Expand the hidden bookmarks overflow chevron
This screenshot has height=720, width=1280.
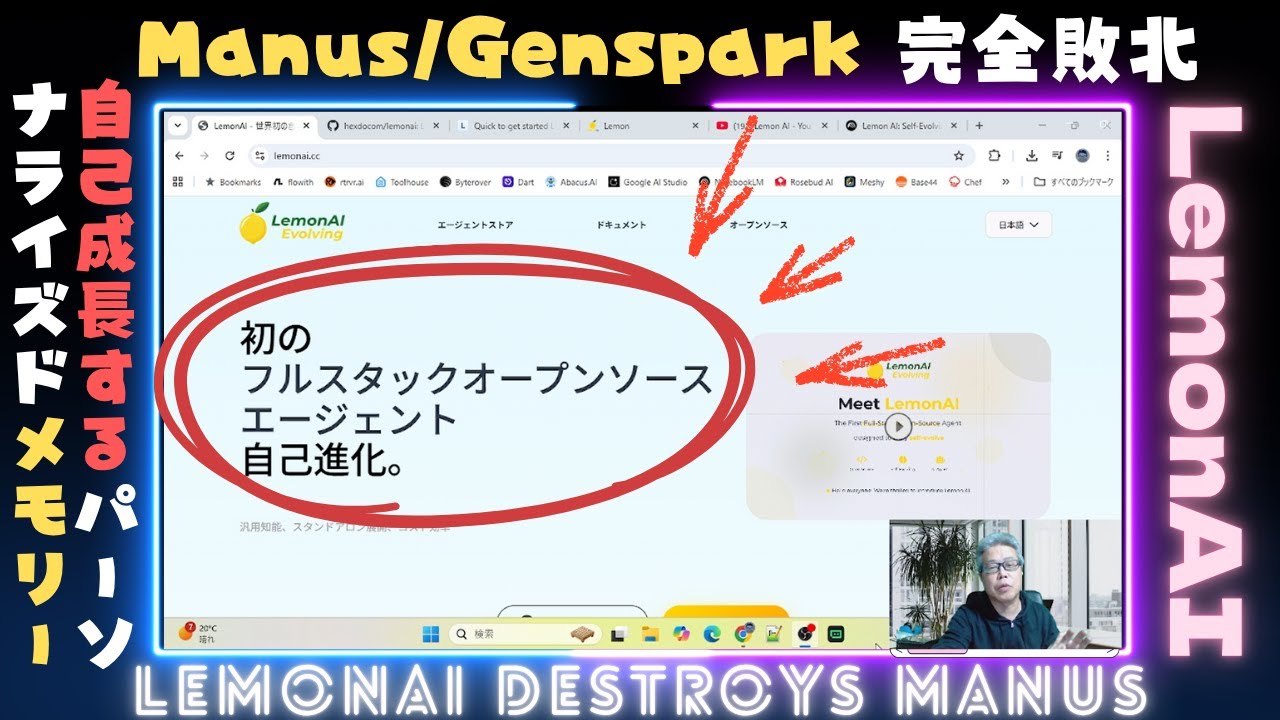click(x=1005, y=182)
